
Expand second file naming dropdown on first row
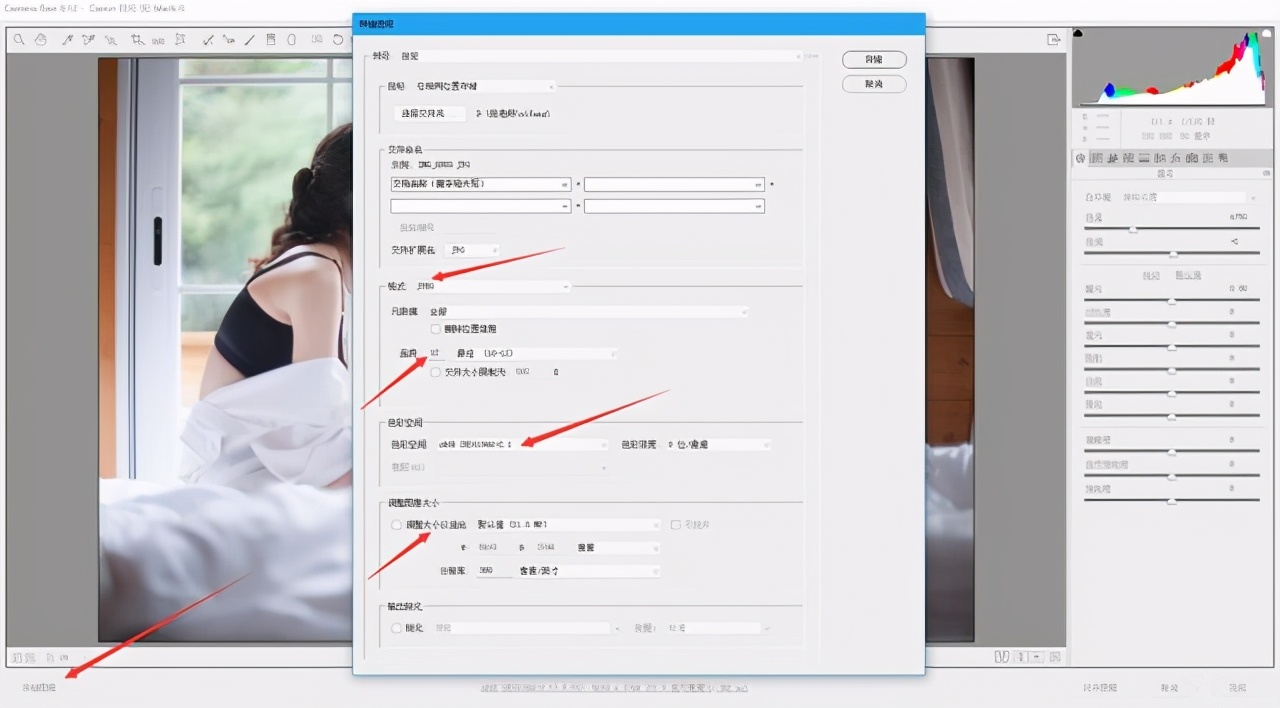(x=674, y=184)
